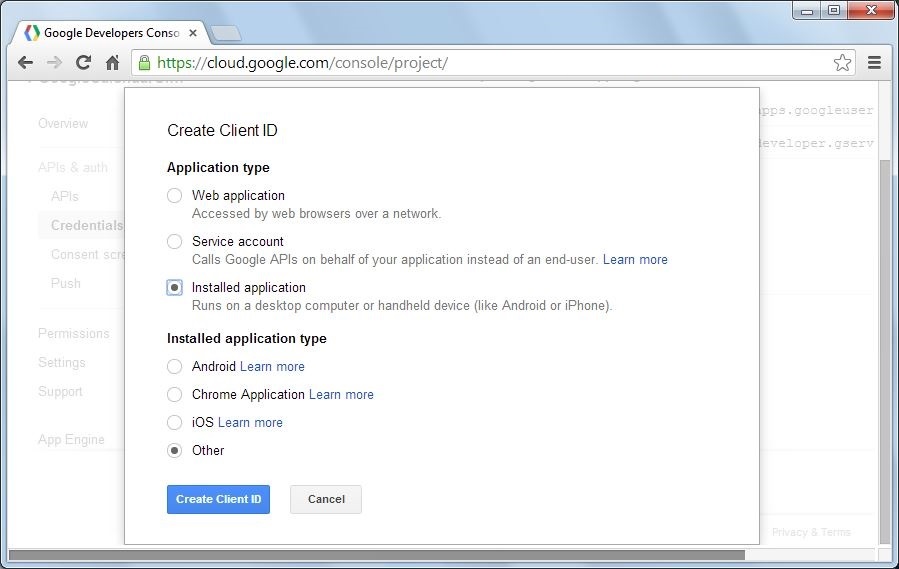Viewport: 899px width, 569px height.
Task: Choose the Other installed application type
Action: tap(174, 451)
